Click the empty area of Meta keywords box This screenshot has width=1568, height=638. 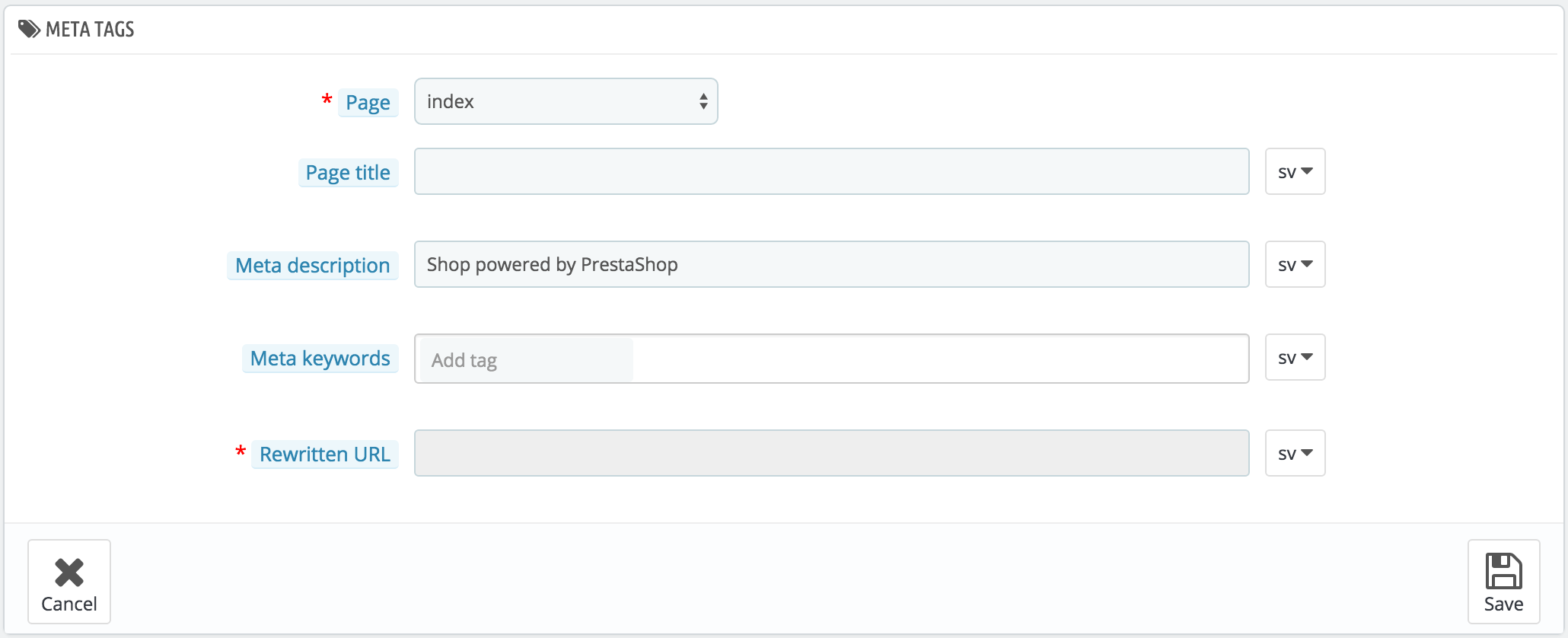click(941, 359)
